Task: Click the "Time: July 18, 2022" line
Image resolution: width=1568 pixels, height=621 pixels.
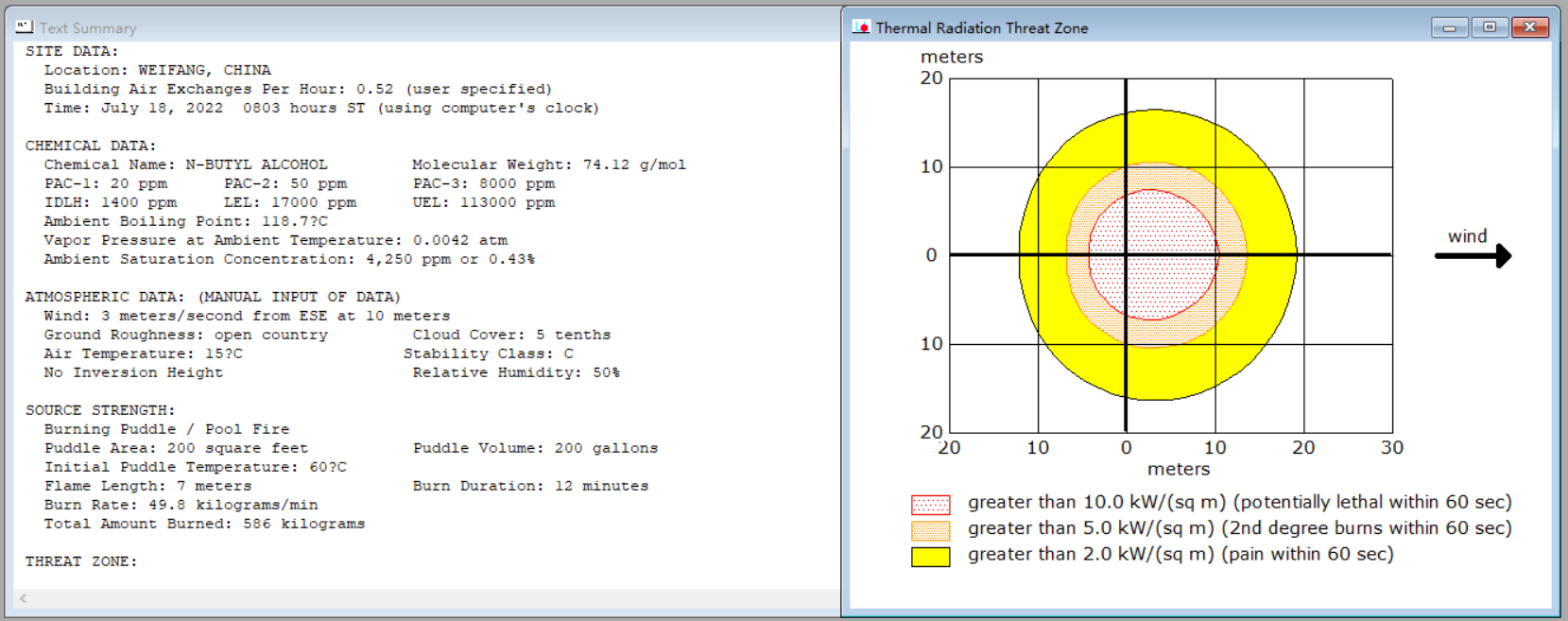Action: tap(321, 108)
